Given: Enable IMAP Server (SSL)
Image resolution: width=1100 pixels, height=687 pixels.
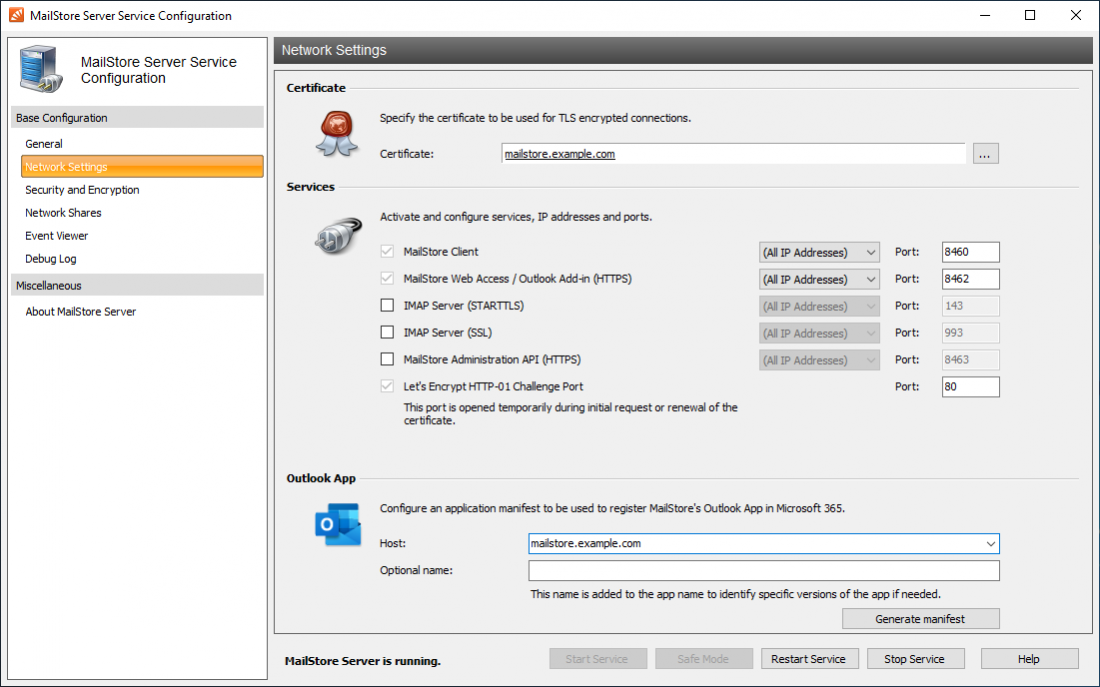Looking at the screenshot, I should [387, 333].
